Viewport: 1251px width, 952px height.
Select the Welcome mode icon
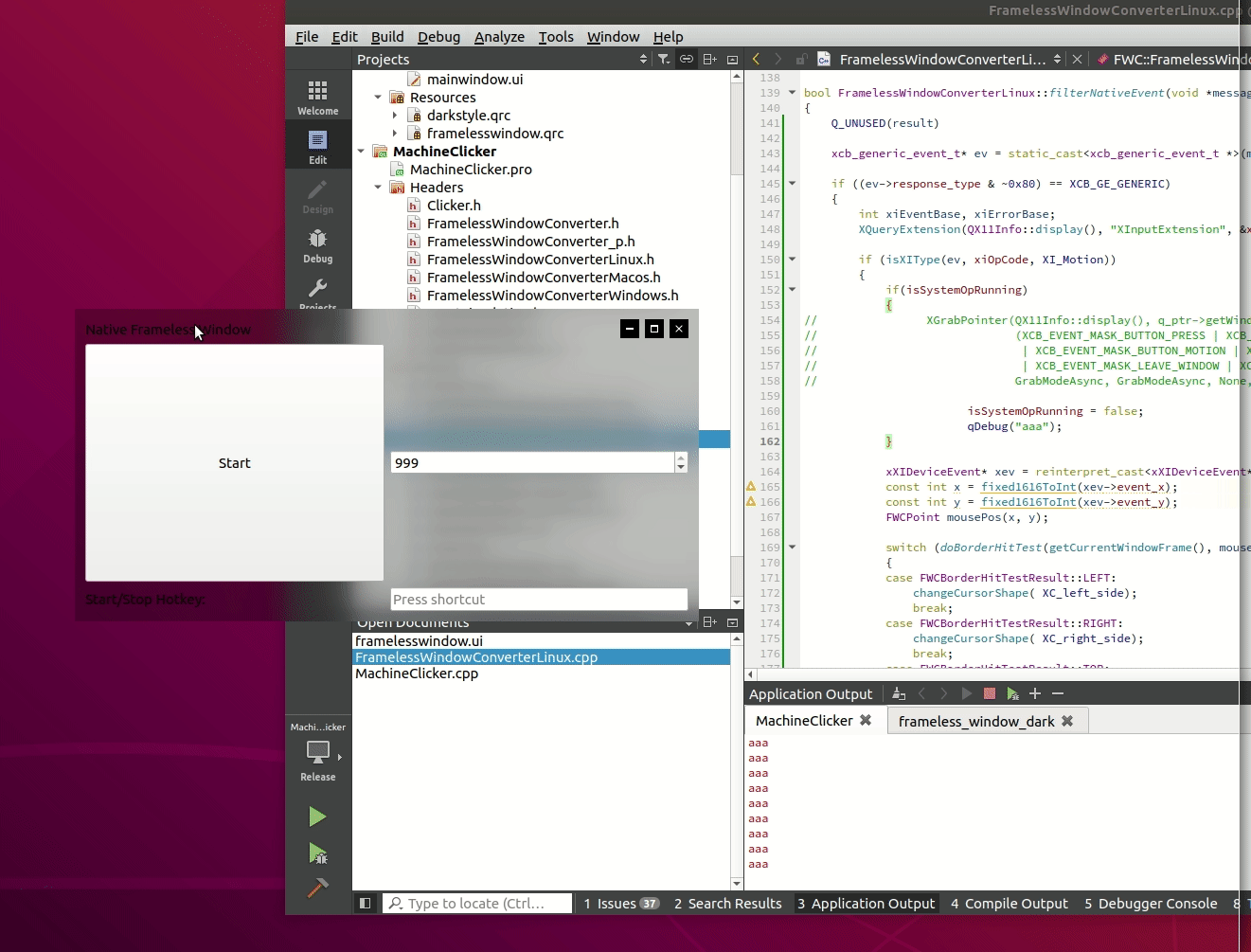[317, 95]
